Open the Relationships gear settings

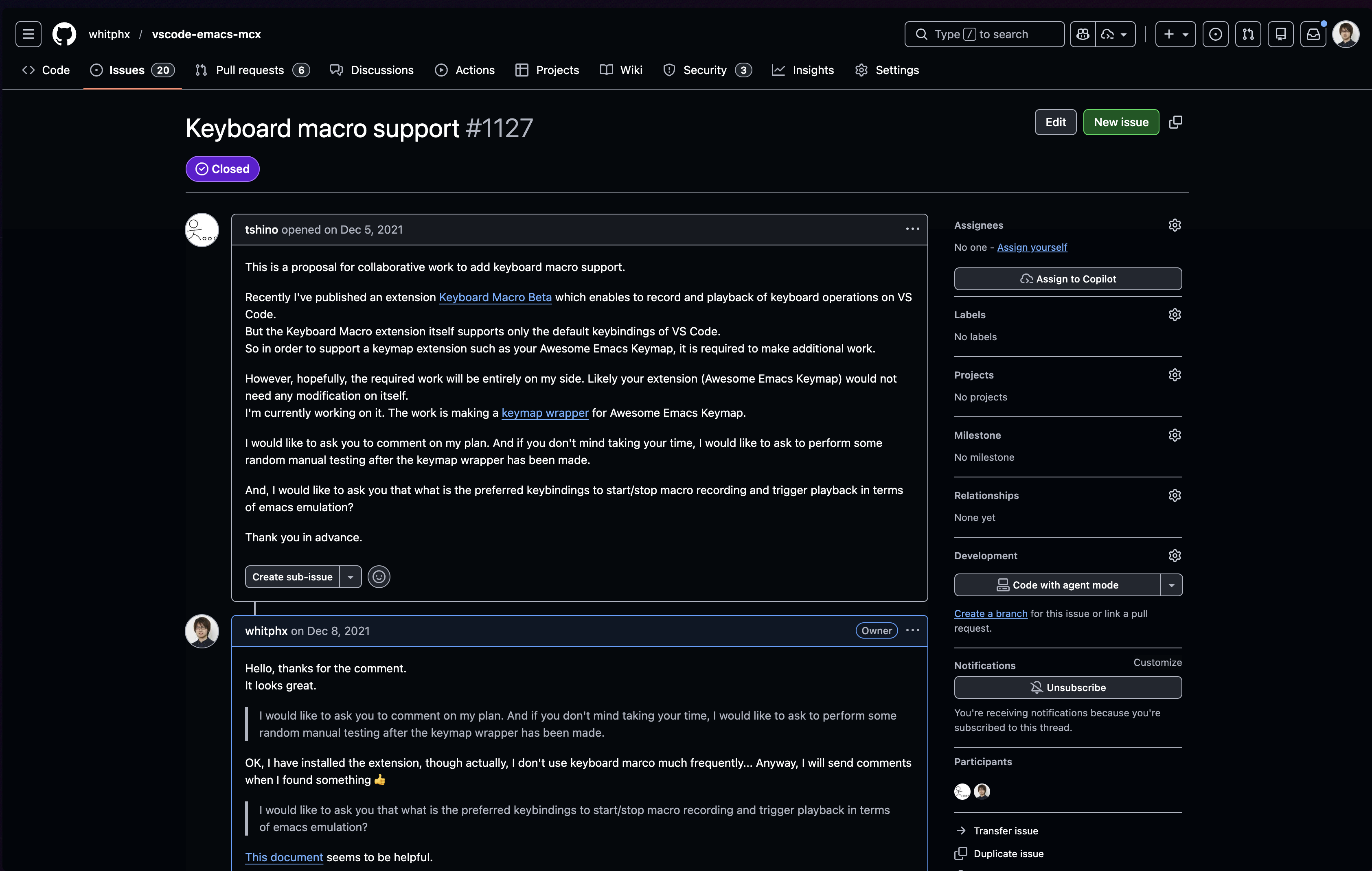(x=1174, y=495)
